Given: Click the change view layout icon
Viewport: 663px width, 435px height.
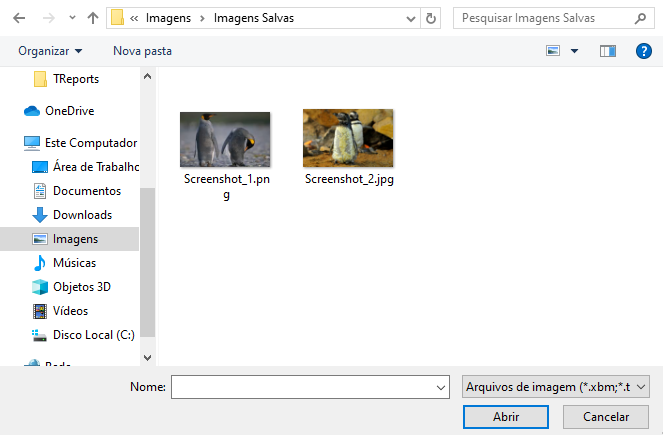Looking at the screenshot, I should [x=553, y=51].
